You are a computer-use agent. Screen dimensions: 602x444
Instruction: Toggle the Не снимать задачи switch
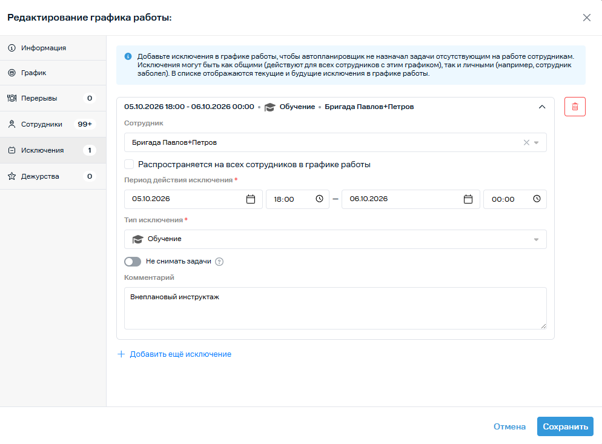[x=132, y=262]
